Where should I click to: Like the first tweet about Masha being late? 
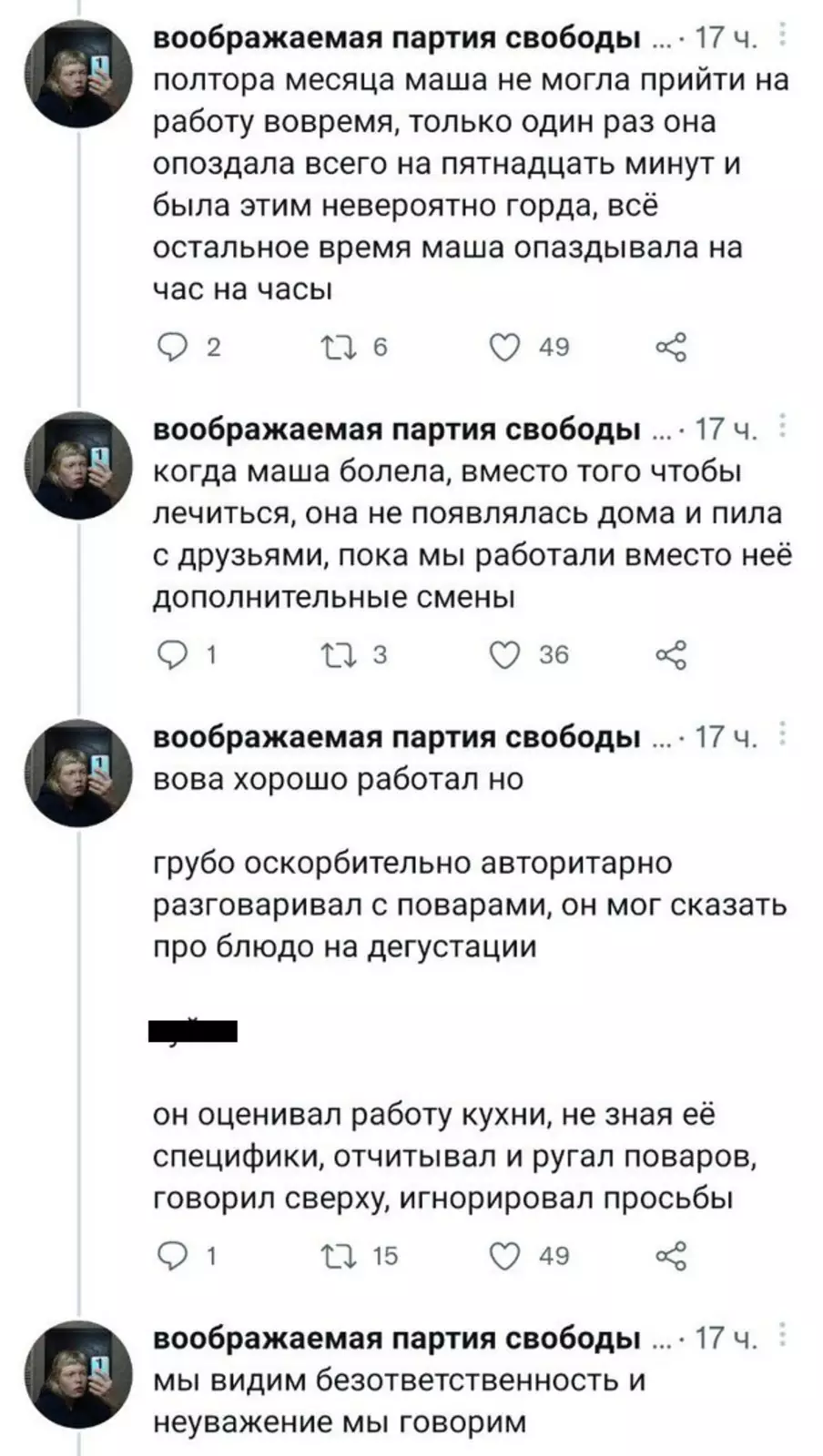505,347
